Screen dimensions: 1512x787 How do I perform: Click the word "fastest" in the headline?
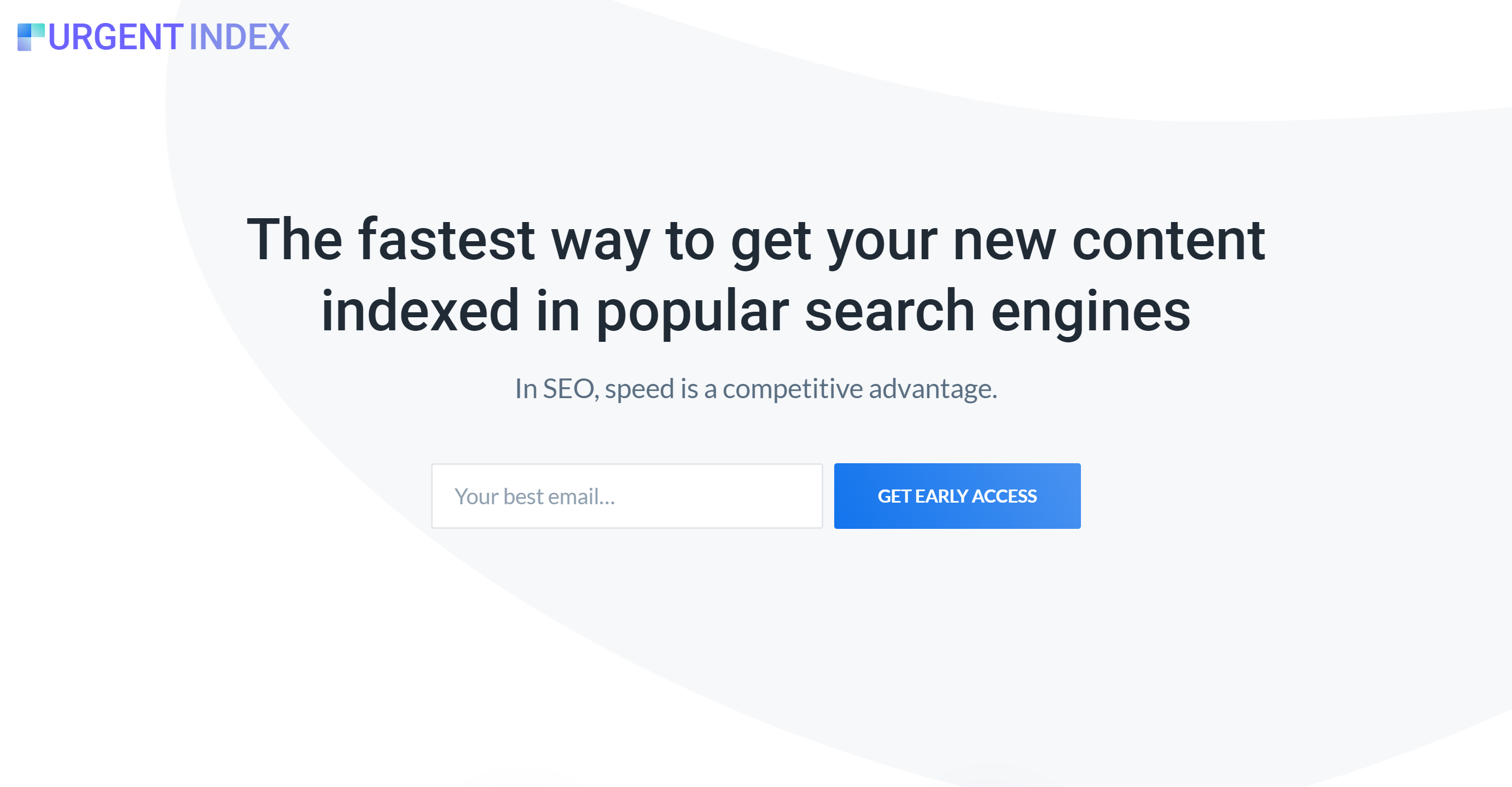tap(446, 240)
